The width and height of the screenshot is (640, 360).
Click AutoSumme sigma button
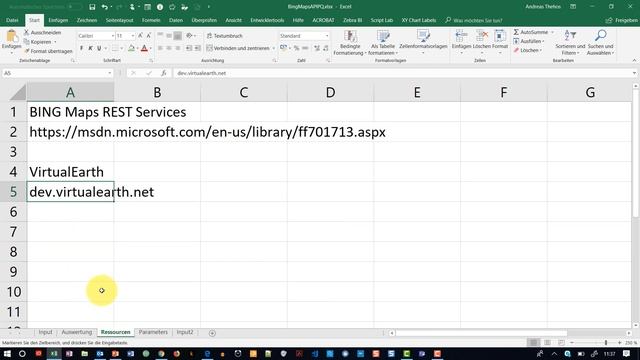coord(531,32)
